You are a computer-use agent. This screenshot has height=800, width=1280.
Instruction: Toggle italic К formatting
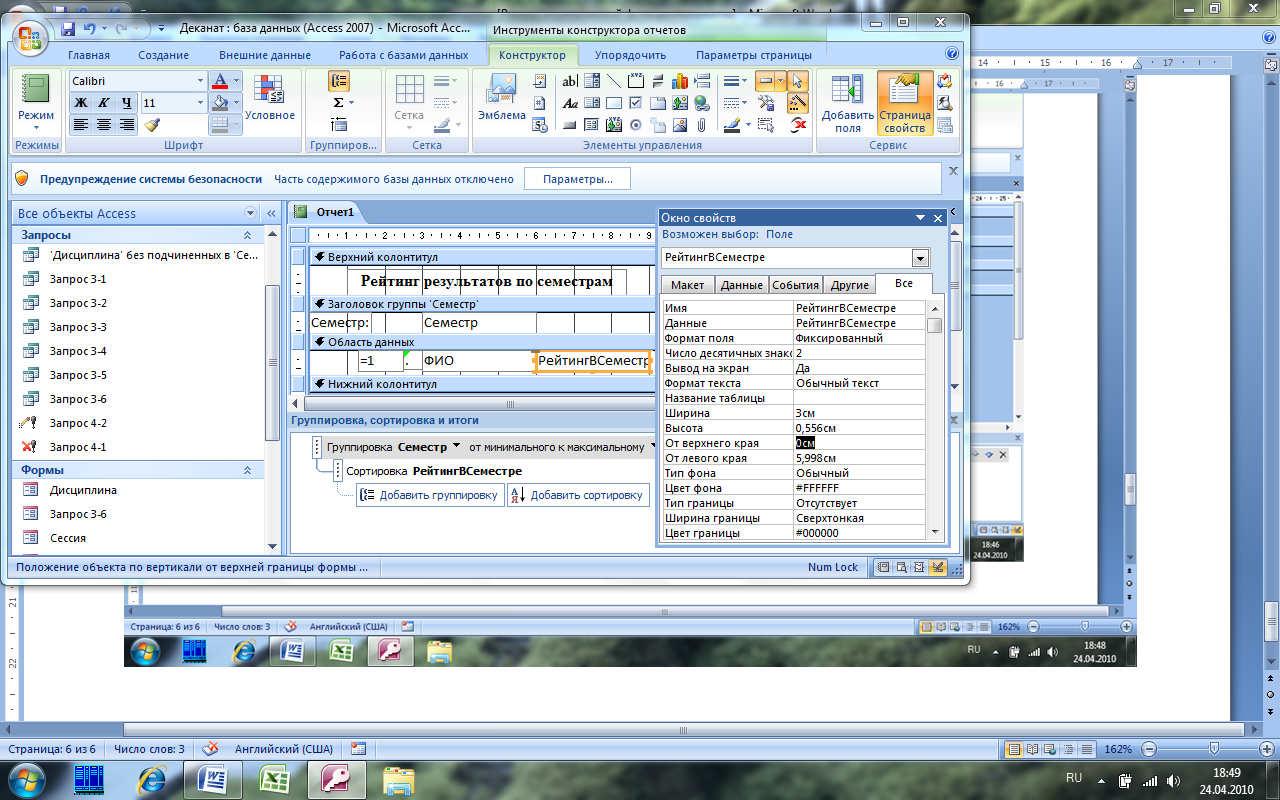click(x=104, y=103)
